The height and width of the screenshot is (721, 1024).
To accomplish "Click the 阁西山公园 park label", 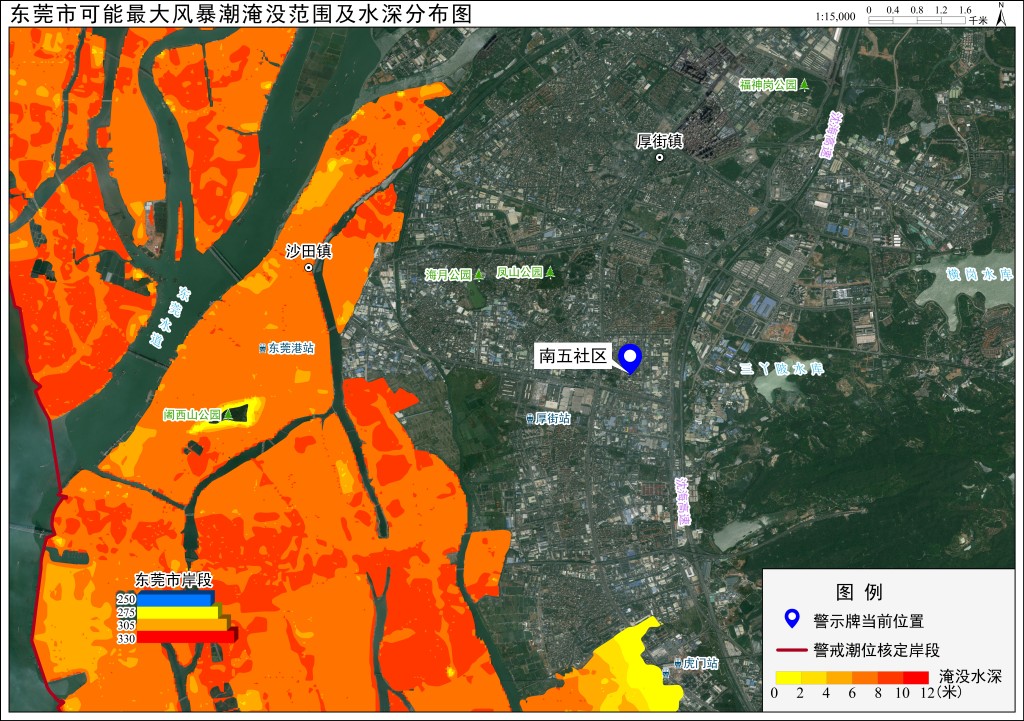I will (193, 415).
